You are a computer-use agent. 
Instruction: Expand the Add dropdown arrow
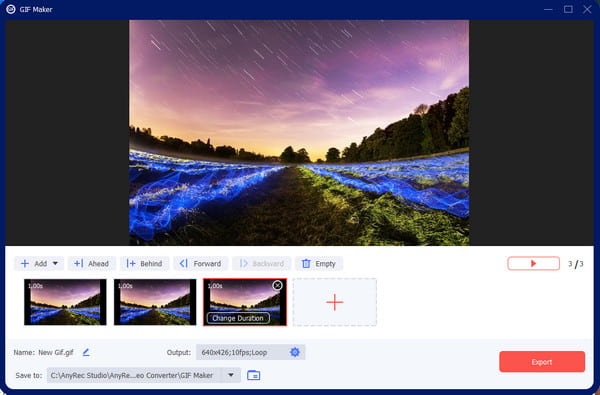[55, 263]
